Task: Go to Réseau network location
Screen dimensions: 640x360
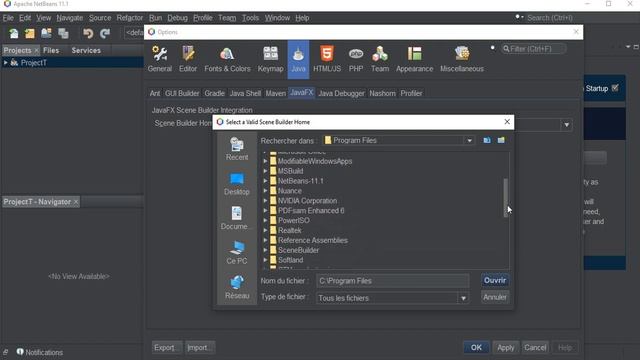Action: (x=237, y=288)
